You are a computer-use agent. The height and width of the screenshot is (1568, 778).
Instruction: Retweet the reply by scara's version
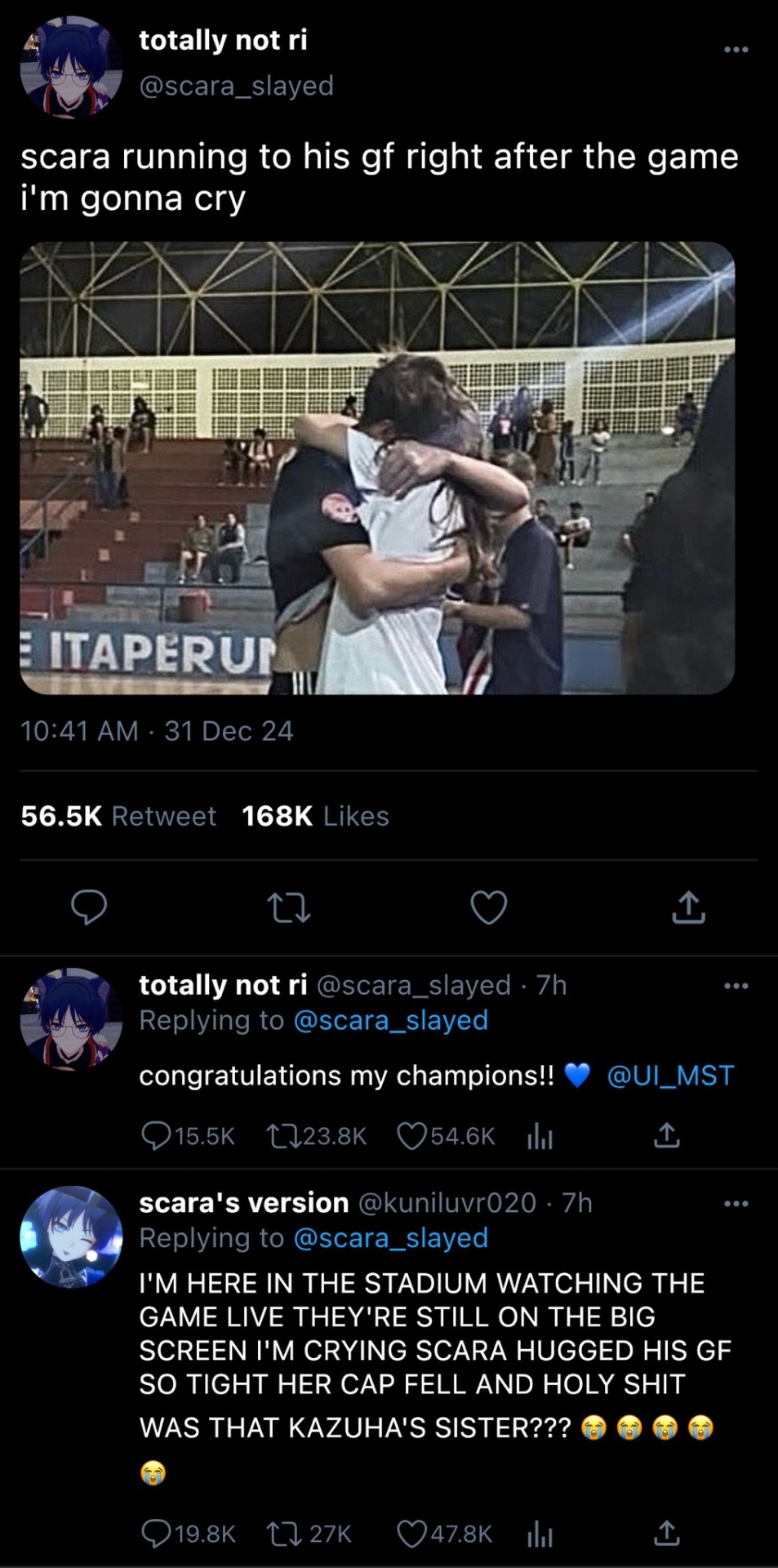pyautogui.click(x=282, y=1535)
